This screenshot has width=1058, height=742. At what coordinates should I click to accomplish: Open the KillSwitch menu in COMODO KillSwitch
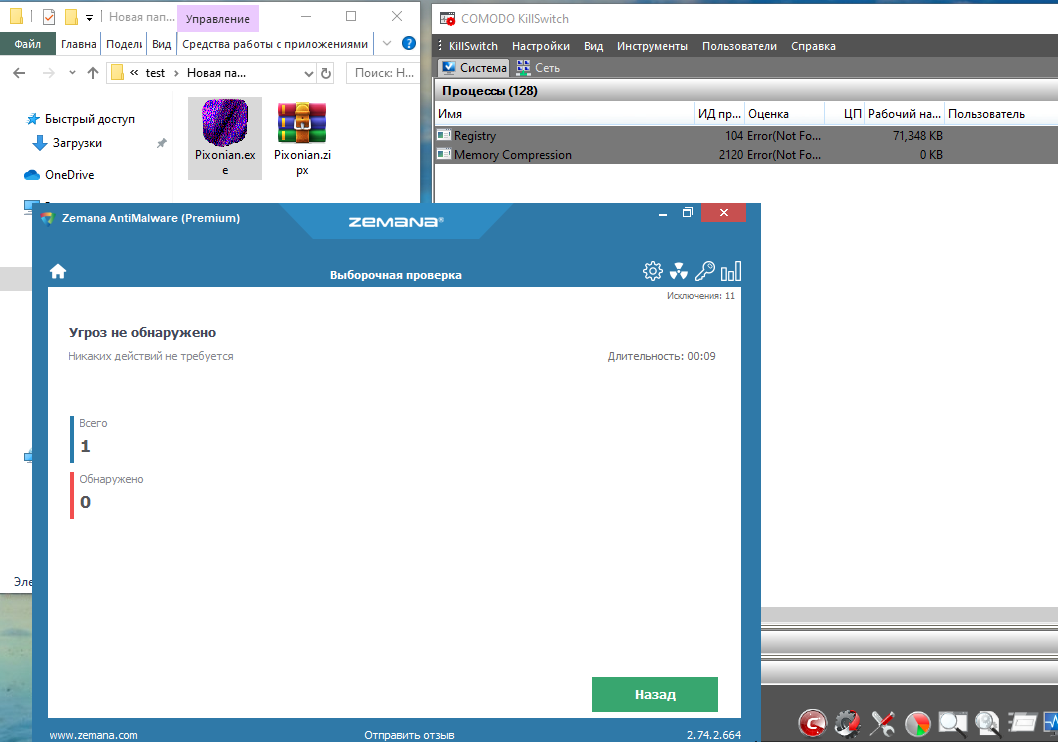pos(473,46)
